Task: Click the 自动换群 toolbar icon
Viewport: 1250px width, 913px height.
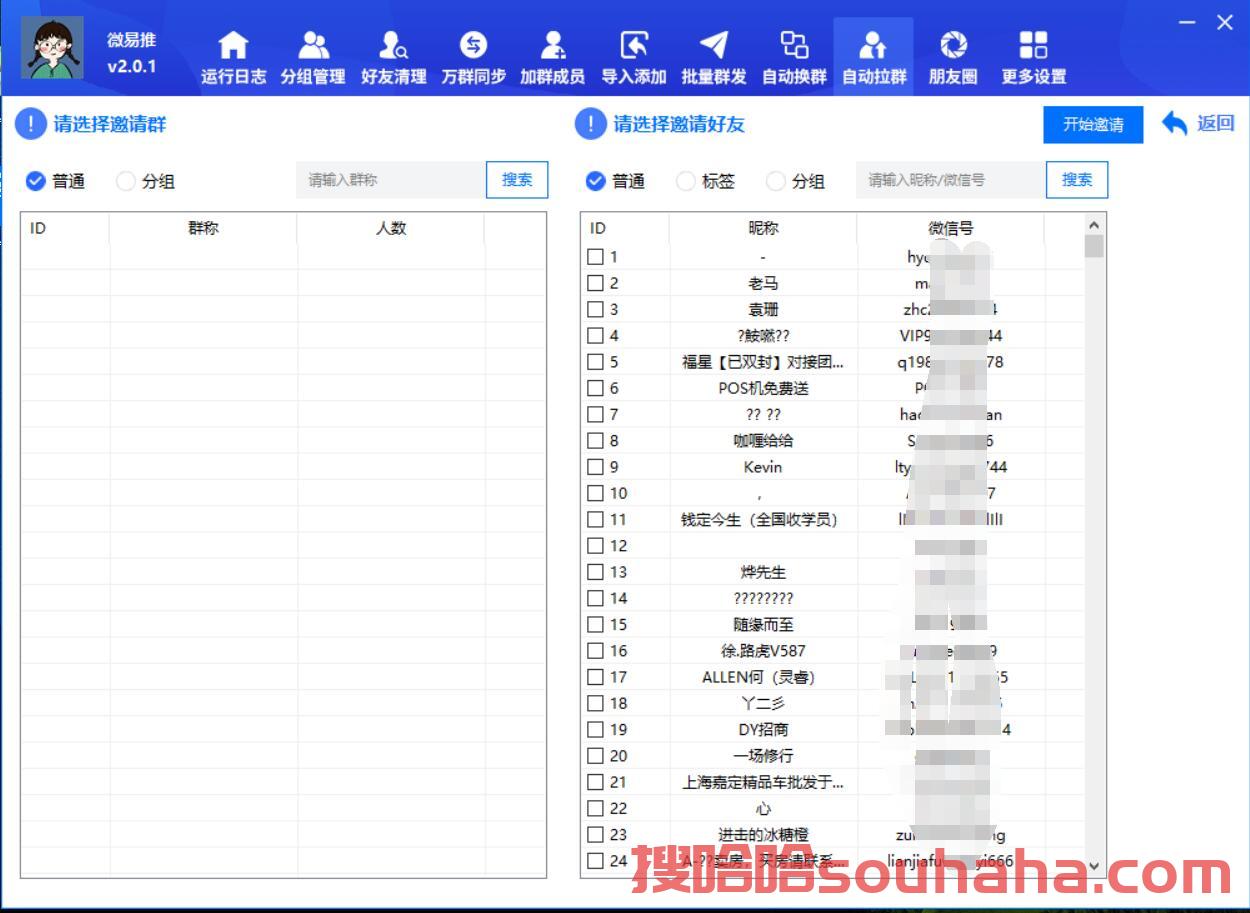Action: coord(794,46)
